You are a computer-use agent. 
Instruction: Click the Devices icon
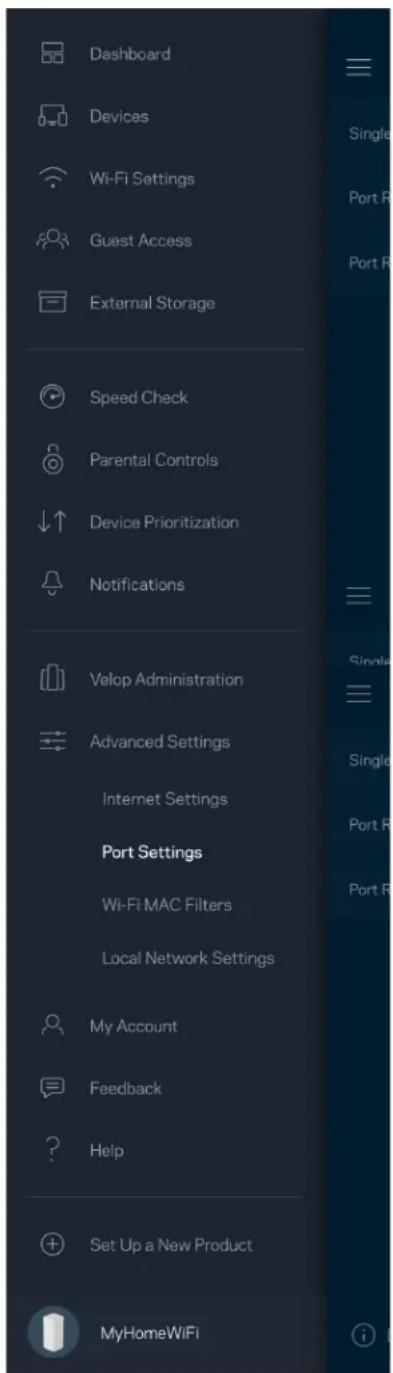(51, 117)
